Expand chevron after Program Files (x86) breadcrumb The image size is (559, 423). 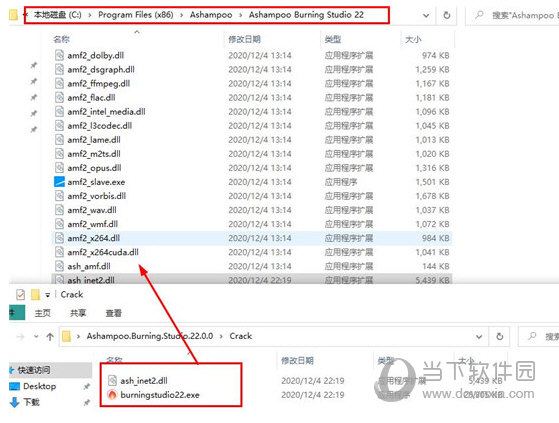pos(181,15)
